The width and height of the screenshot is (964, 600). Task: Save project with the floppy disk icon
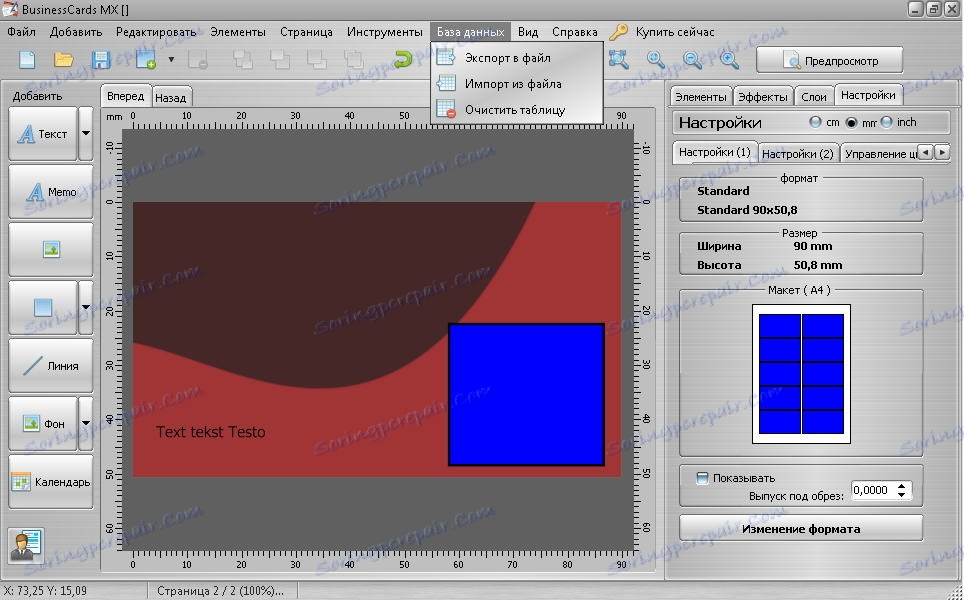point(101,60)
